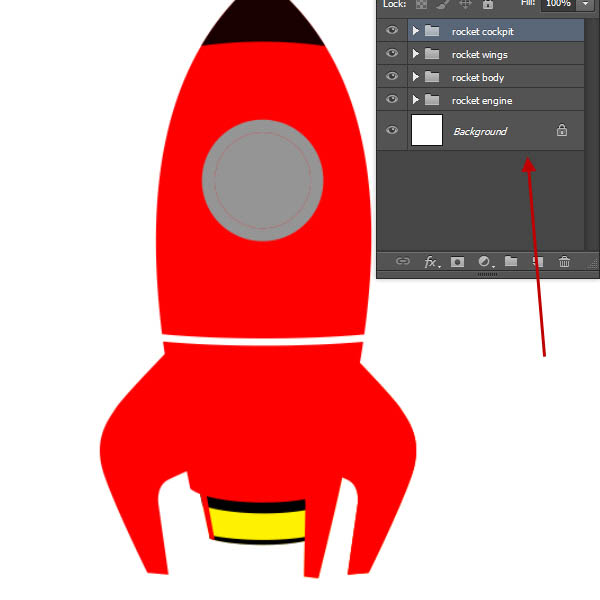This screenshot has height=600, width=600.
Task: Expand the rocket engine group
Action: click(x=416, y=100)
